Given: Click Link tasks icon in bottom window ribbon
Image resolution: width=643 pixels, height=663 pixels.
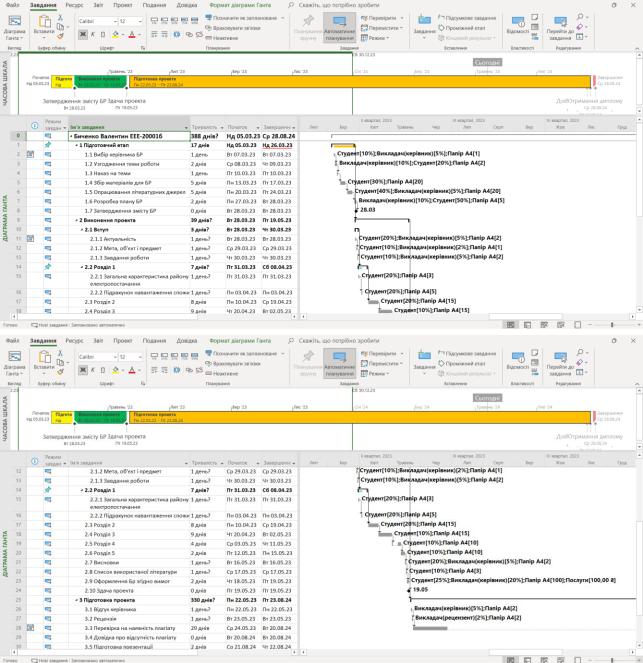Looking at the screenshot, I should [189, 370].
